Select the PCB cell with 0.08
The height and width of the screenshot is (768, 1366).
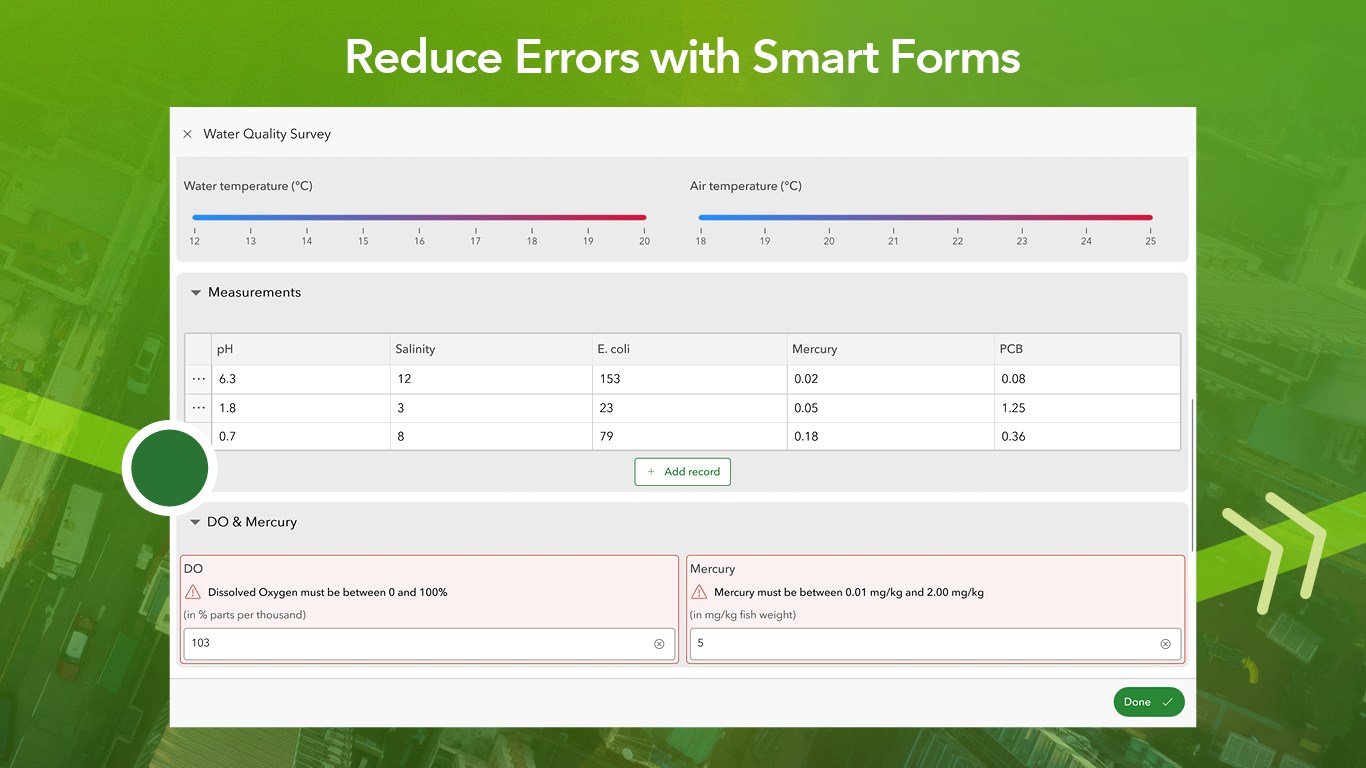1087,379
